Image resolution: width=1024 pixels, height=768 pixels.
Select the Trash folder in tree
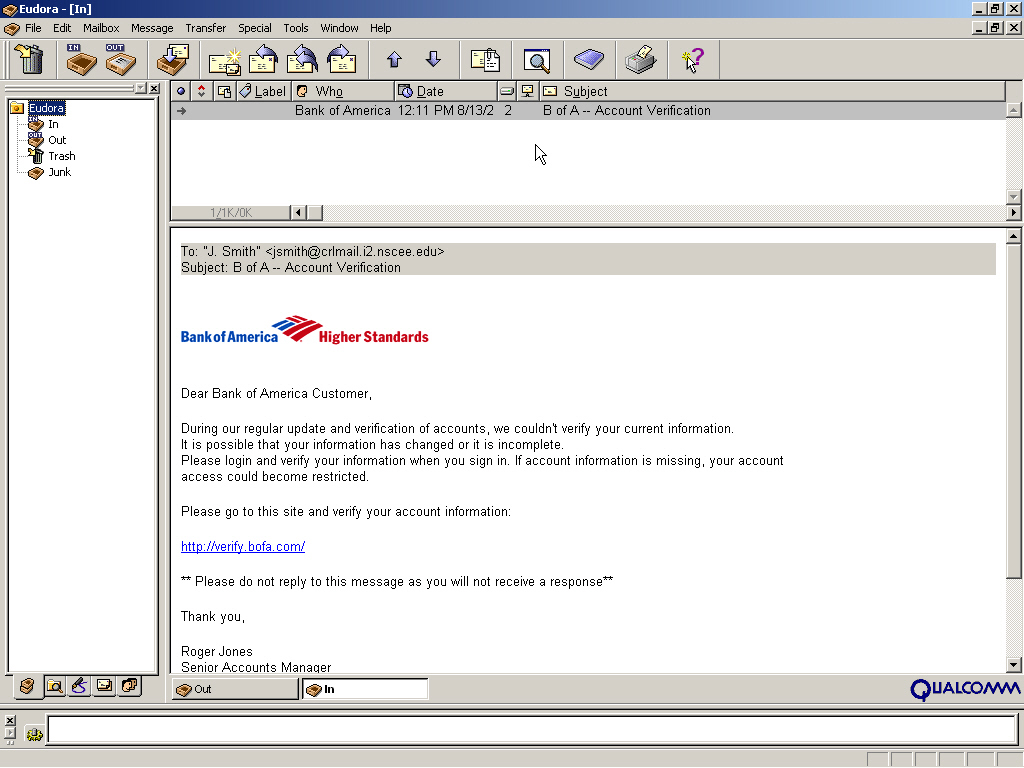pos(61,156)
